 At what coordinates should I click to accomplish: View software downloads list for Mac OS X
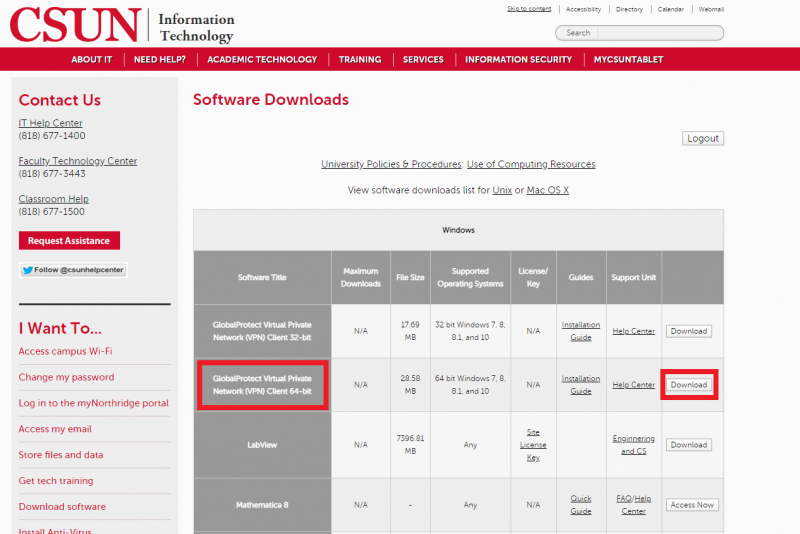pyautogui.click(x=547, y=190)
